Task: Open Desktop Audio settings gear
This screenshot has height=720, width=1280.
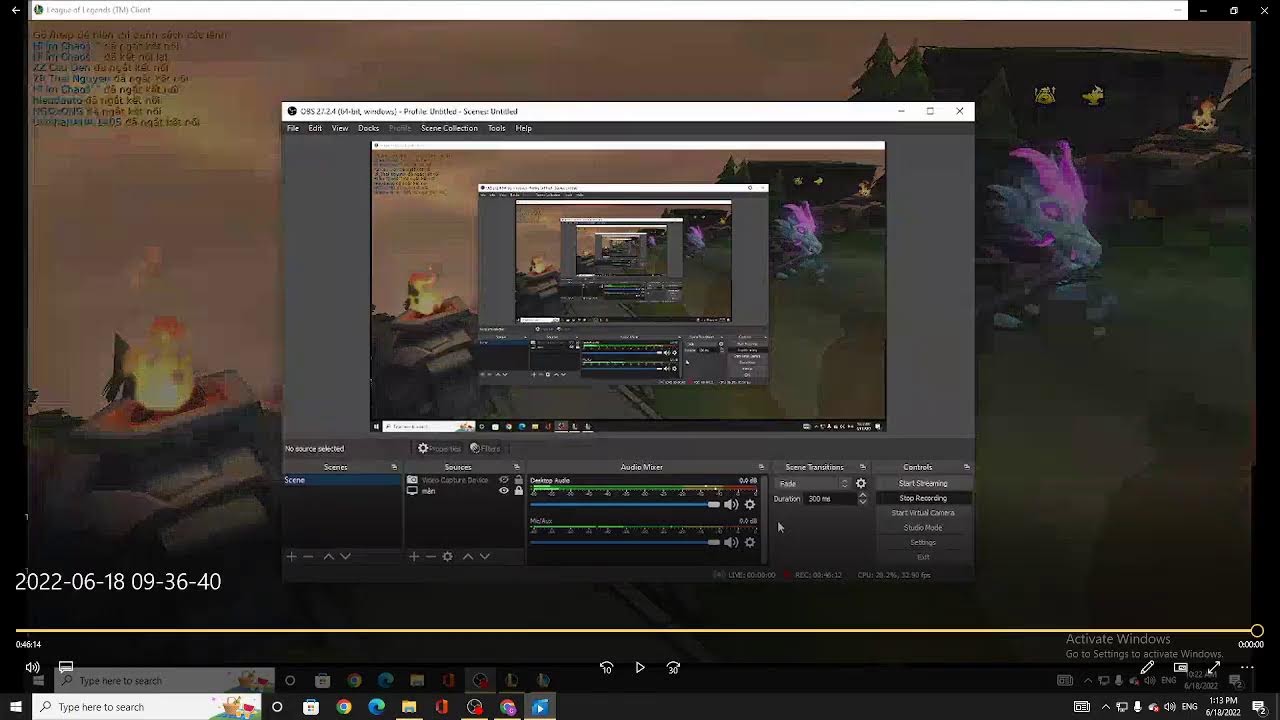Action: point(750,504)
